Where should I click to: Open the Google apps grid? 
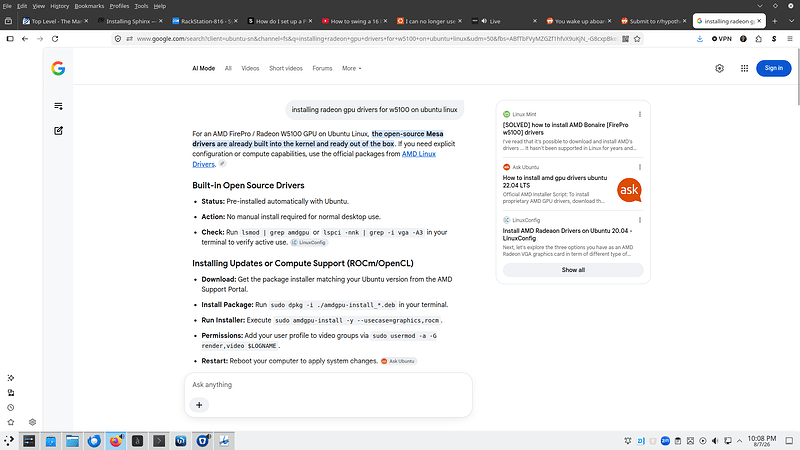click(744, 68)
